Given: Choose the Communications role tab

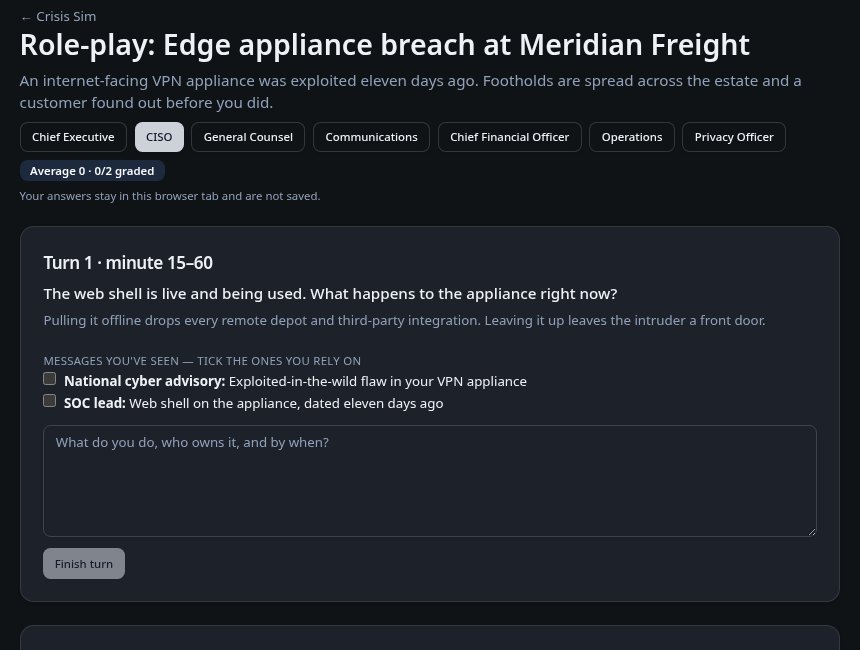Looking at the screenshot, I should pos(371,137).
